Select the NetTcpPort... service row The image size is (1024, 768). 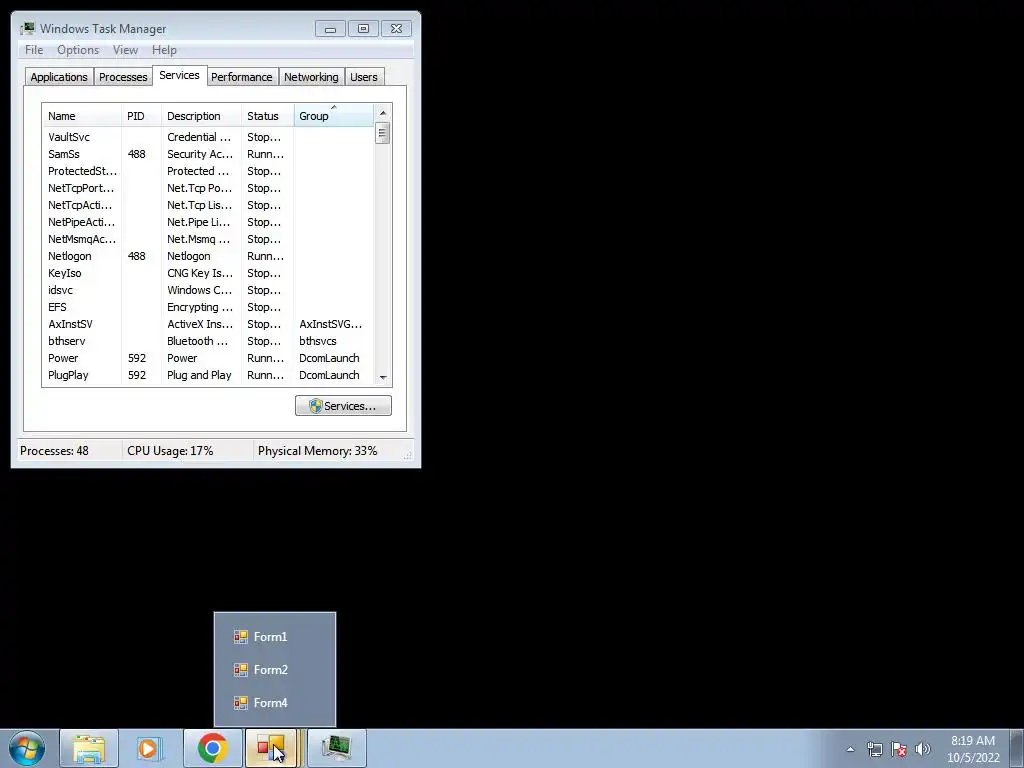208,188
